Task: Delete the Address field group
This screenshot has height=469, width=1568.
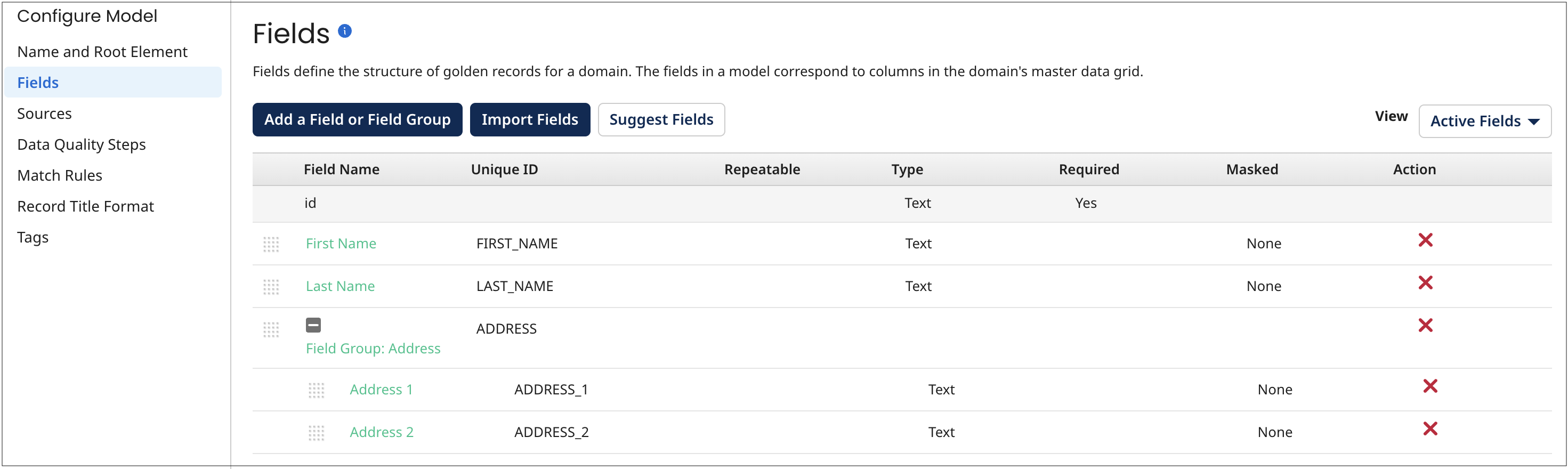Action: point(1426,326)
